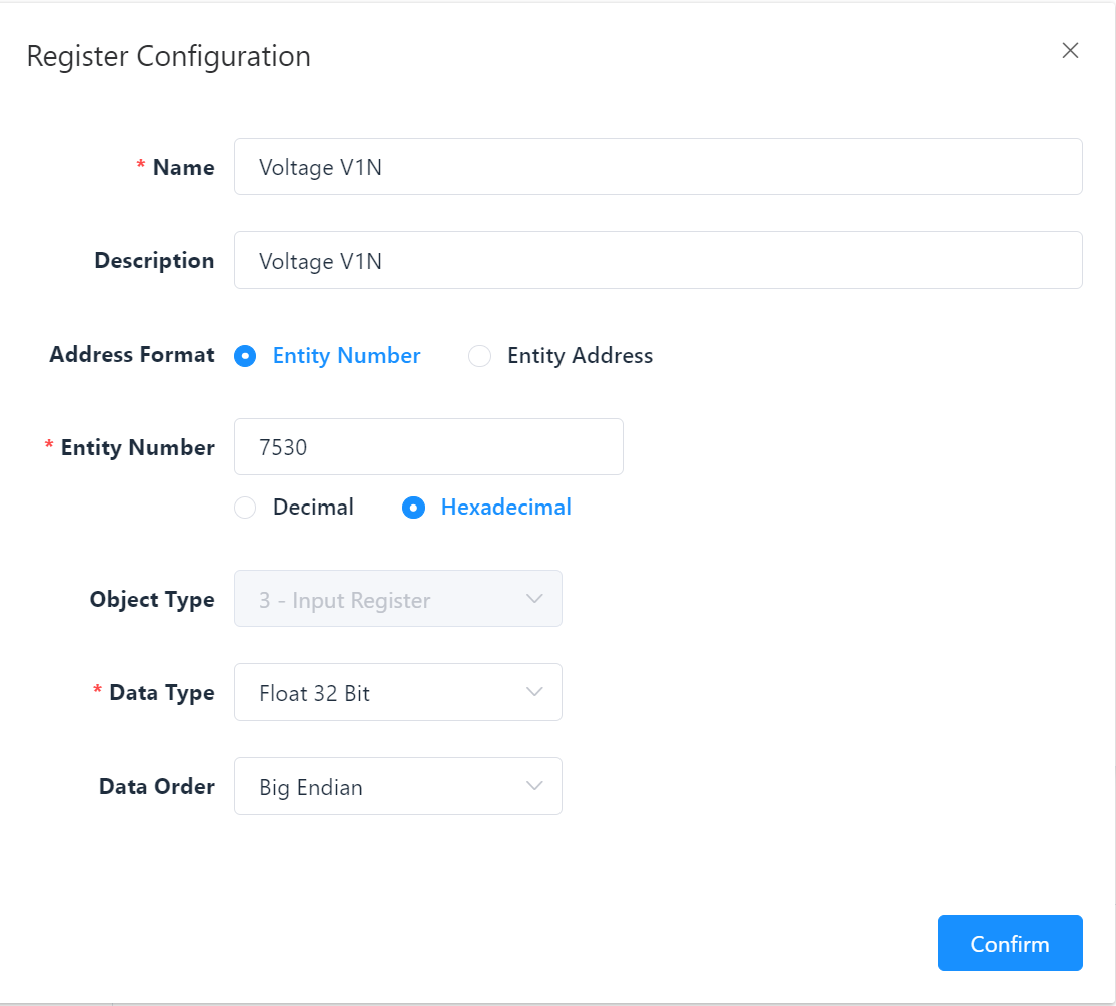Click the chevron arrow in Data Type selector

pos(534,692)
